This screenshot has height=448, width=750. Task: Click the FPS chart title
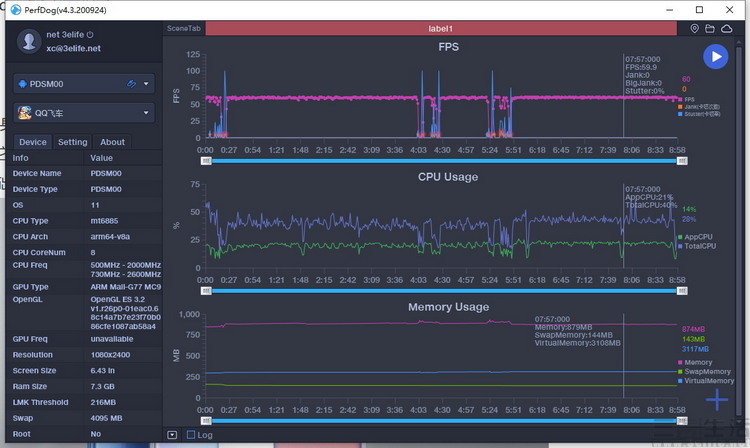tap(448, 47)
